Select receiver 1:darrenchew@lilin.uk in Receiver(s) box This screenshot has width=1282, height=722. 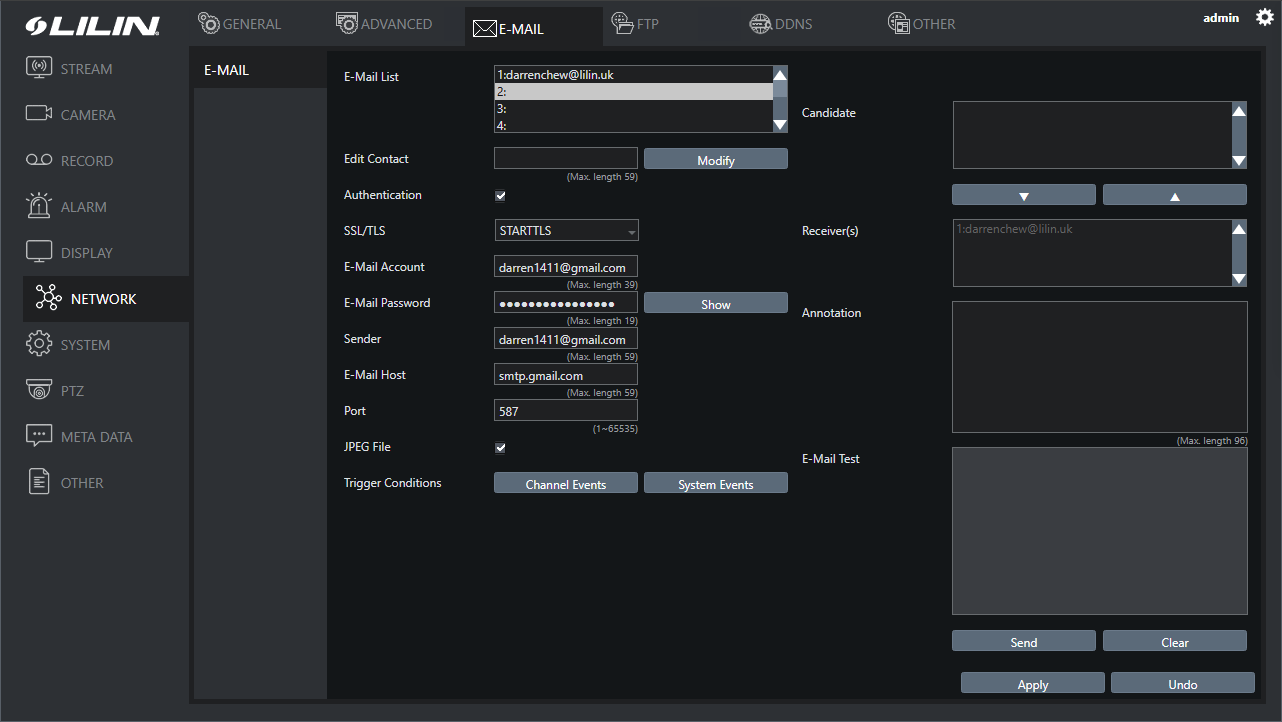coord(1014,229)
